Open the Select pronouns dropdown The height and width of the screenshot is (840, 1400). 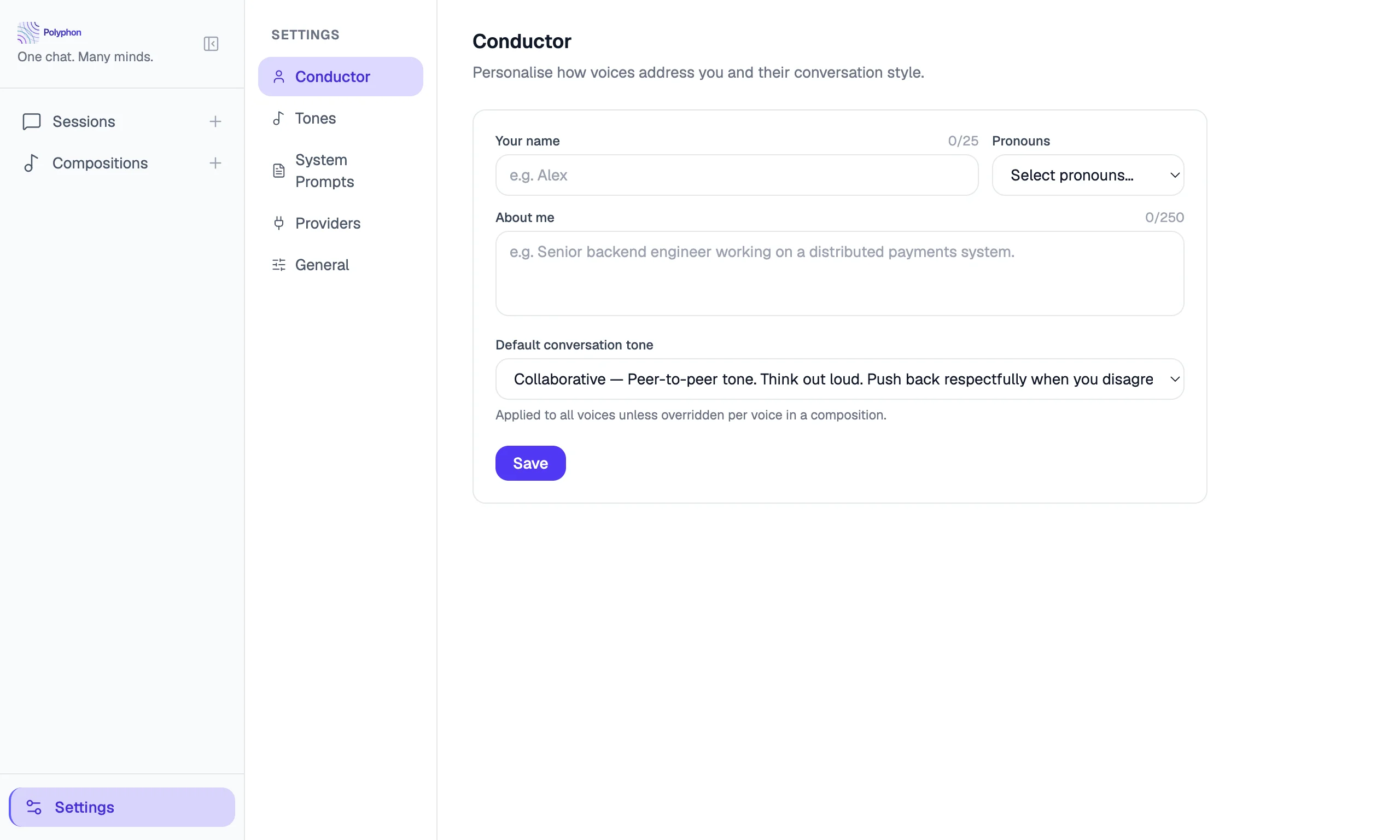point(1088,175)
